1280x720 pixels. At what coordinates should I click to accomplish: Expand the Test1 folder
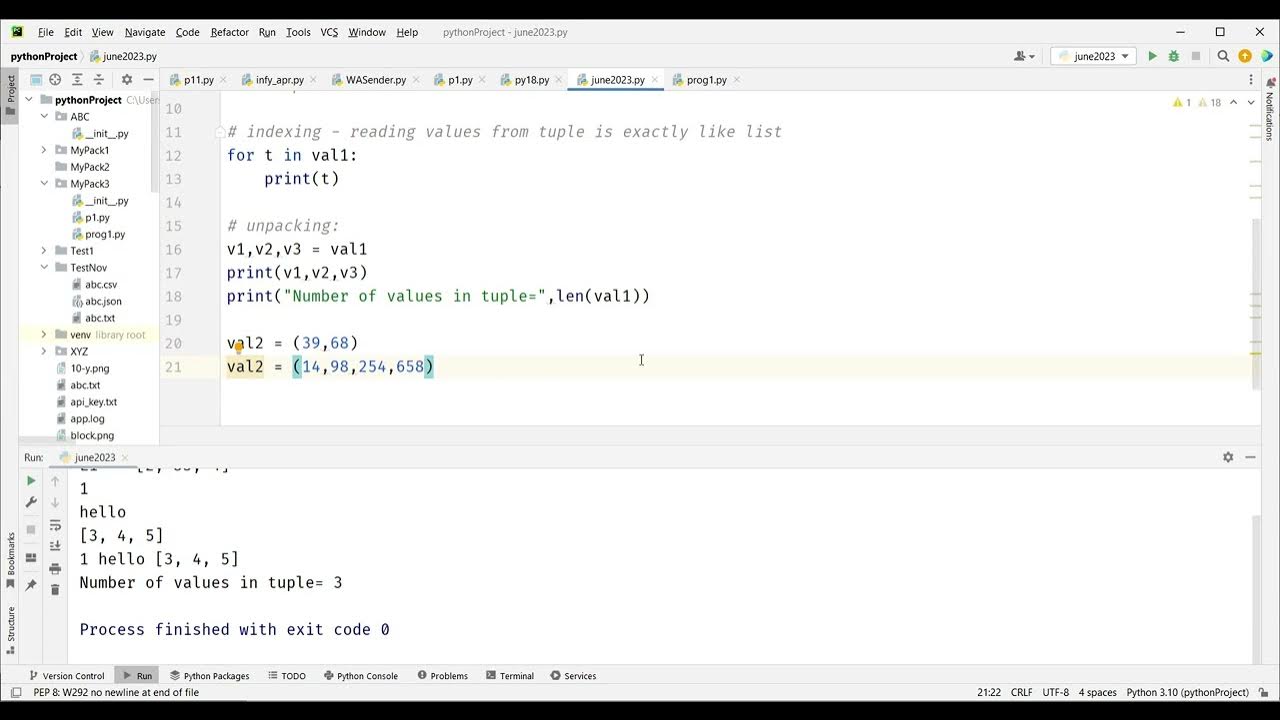(x=44, y=251)
